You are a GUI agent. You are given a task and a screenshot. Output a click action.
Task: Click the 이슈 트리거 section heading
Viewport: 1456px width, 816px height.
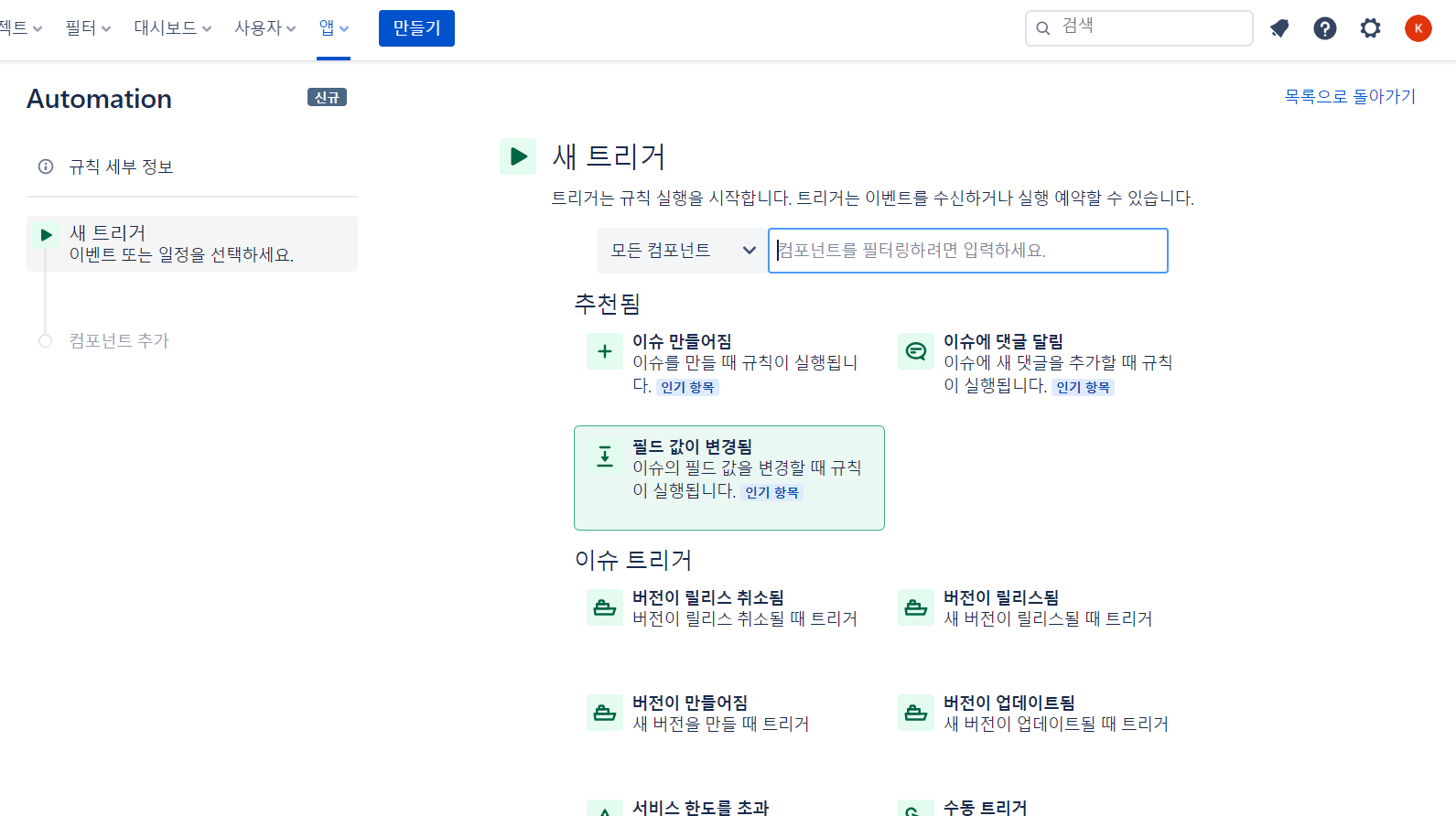pos(633,560)
